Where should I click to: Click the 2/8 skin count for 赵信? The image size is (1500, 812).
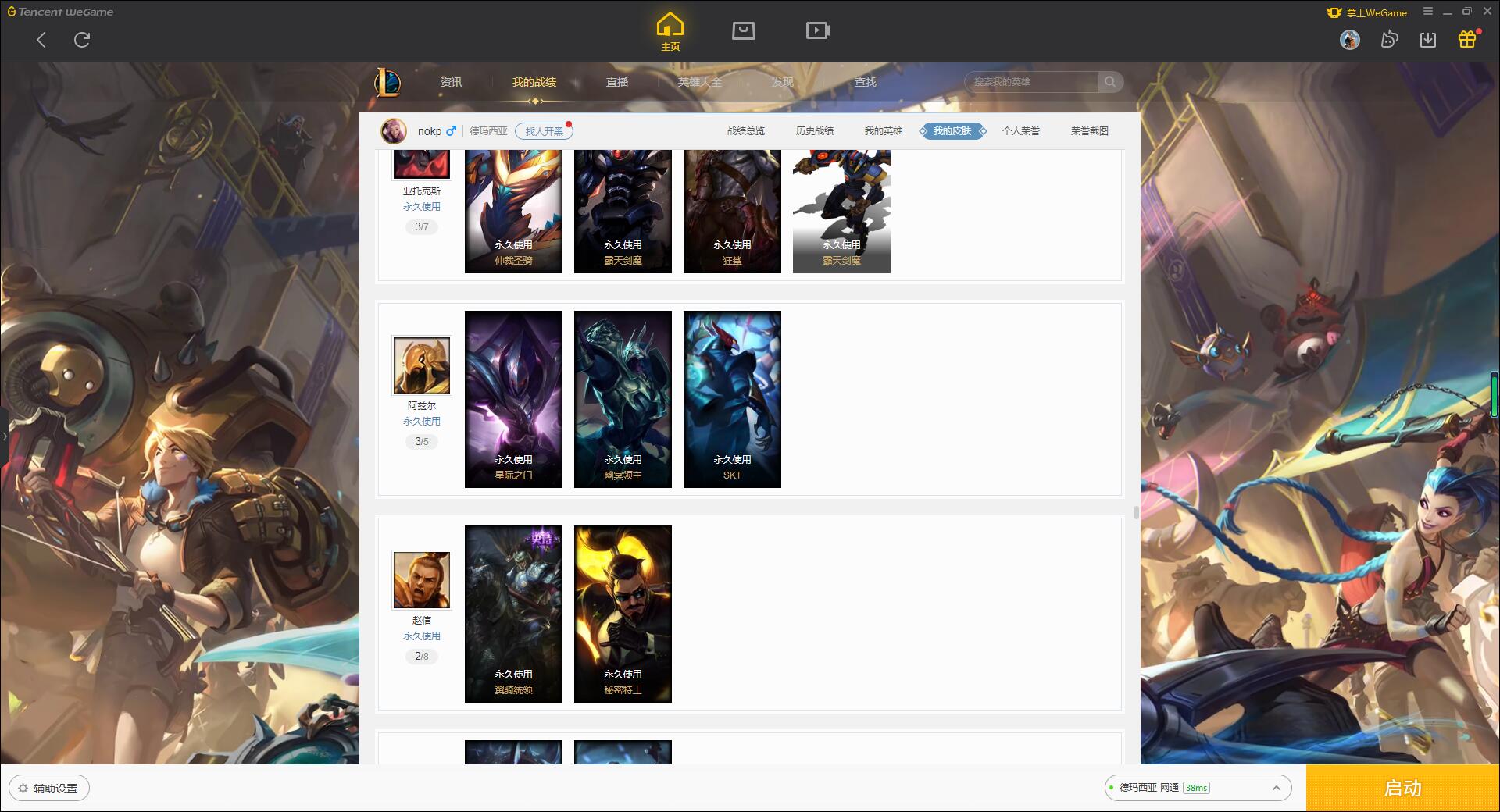[x=422, y=657]
